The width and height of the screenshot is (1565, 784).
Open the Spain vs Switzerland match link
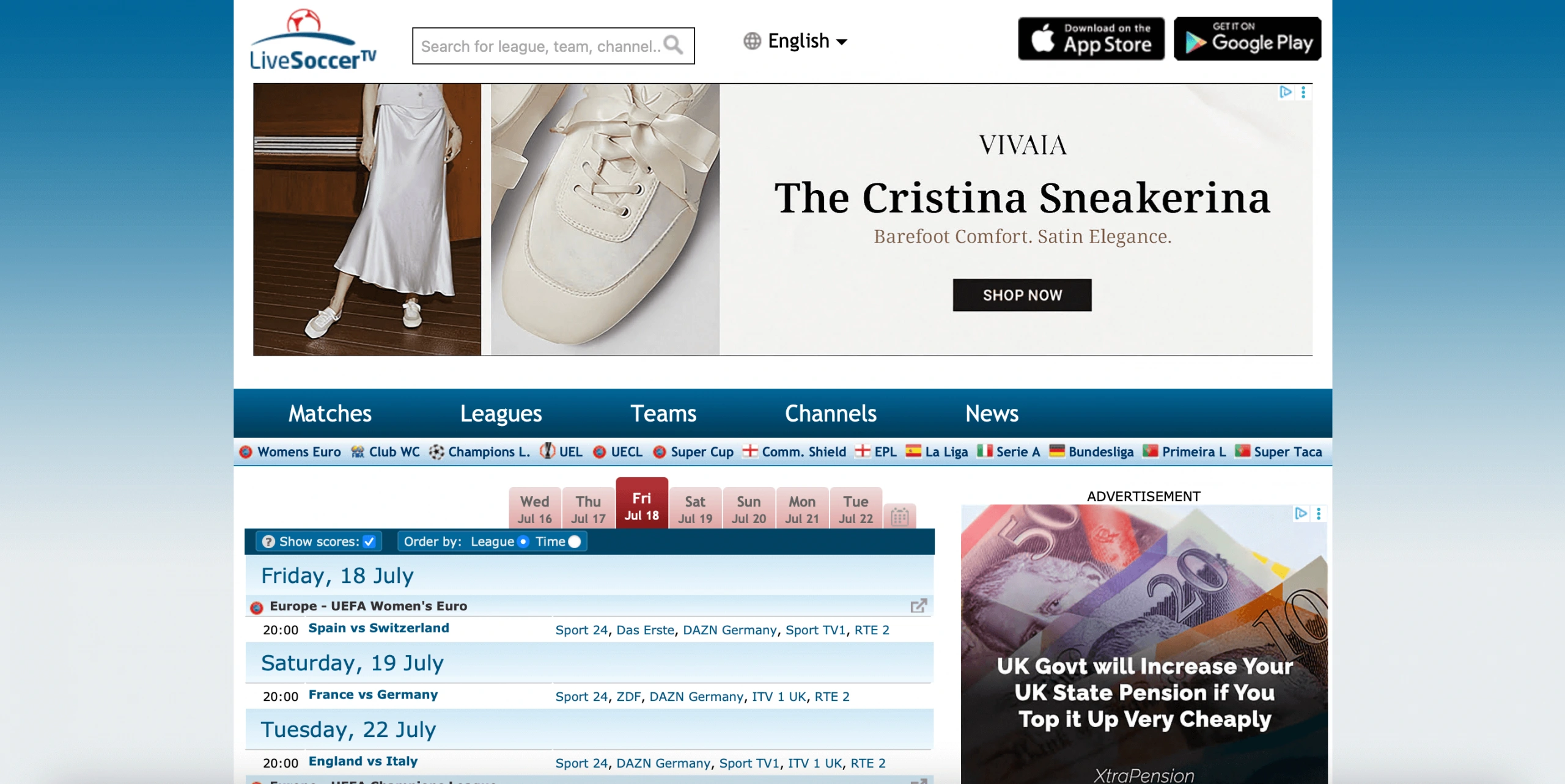pyautogui.click(x=378, y=628)
